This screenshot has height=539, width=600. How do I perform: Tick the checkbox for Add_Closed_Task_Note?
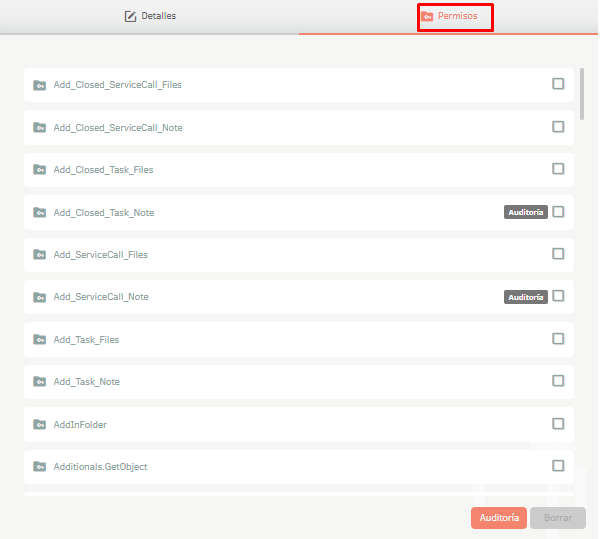(558, 212)
